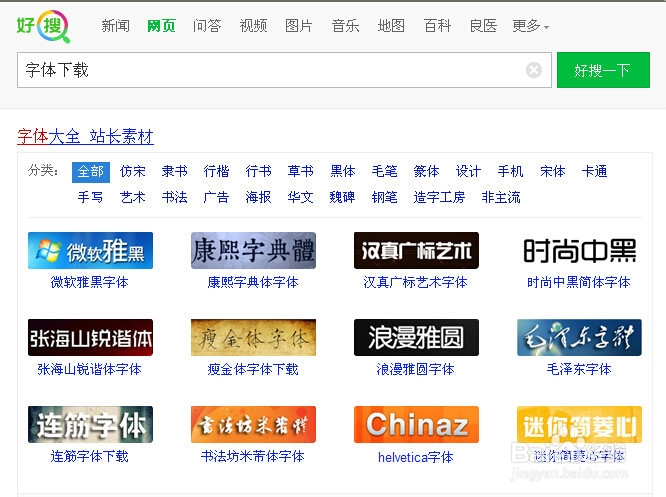The height and width of the screenshot is (497, 666).
Task: Select the 华文 category
Action: point(300,198)
